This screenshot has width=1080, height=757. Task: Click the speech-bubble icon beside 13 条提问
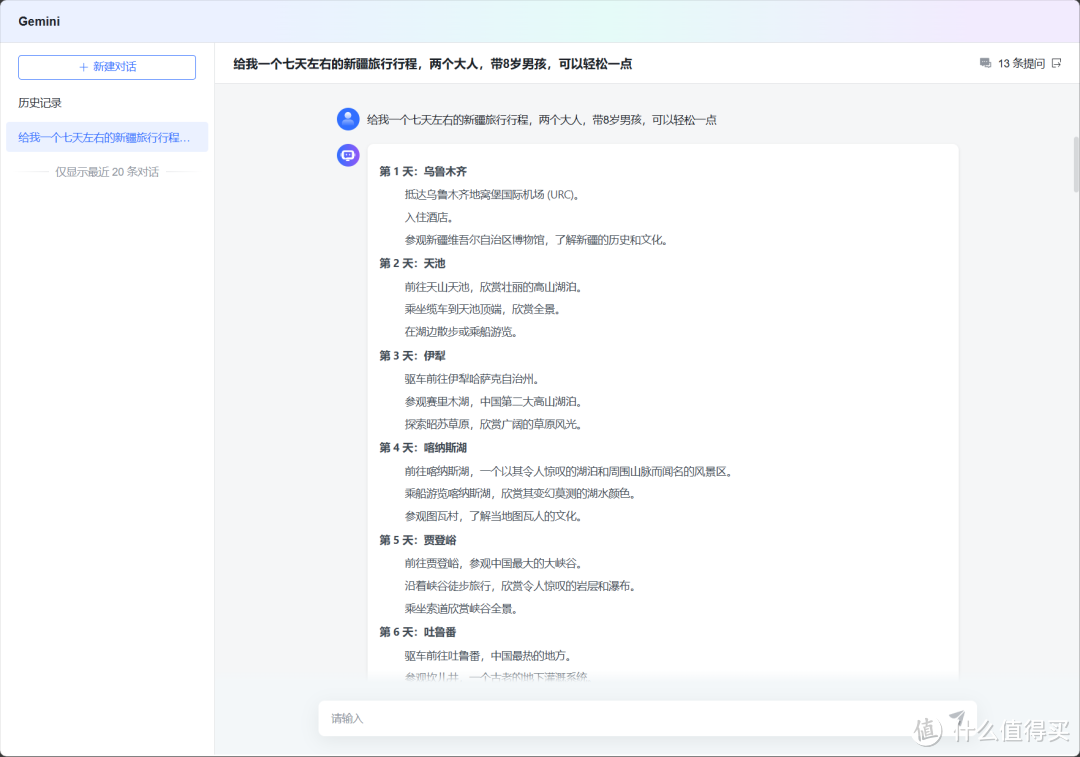[988, 62]
